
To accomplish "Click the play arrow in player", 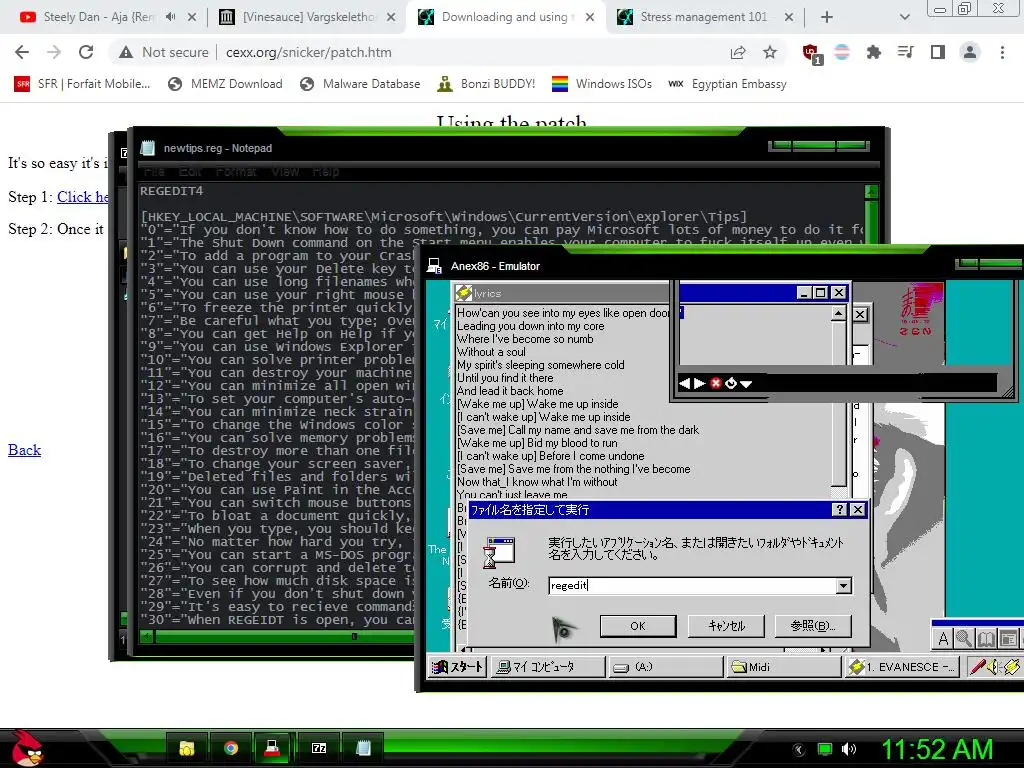I will (x=699, y=383).
